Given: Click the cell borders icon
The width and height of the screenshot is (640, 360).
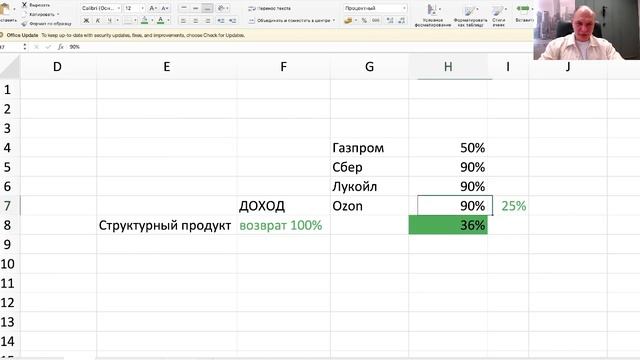Looking at the screenshot, I should tap(128, 20).
